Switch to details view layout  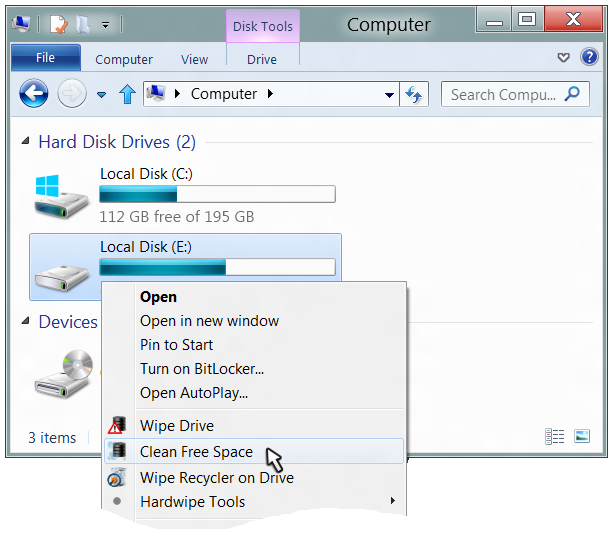[x=555, y=437]
